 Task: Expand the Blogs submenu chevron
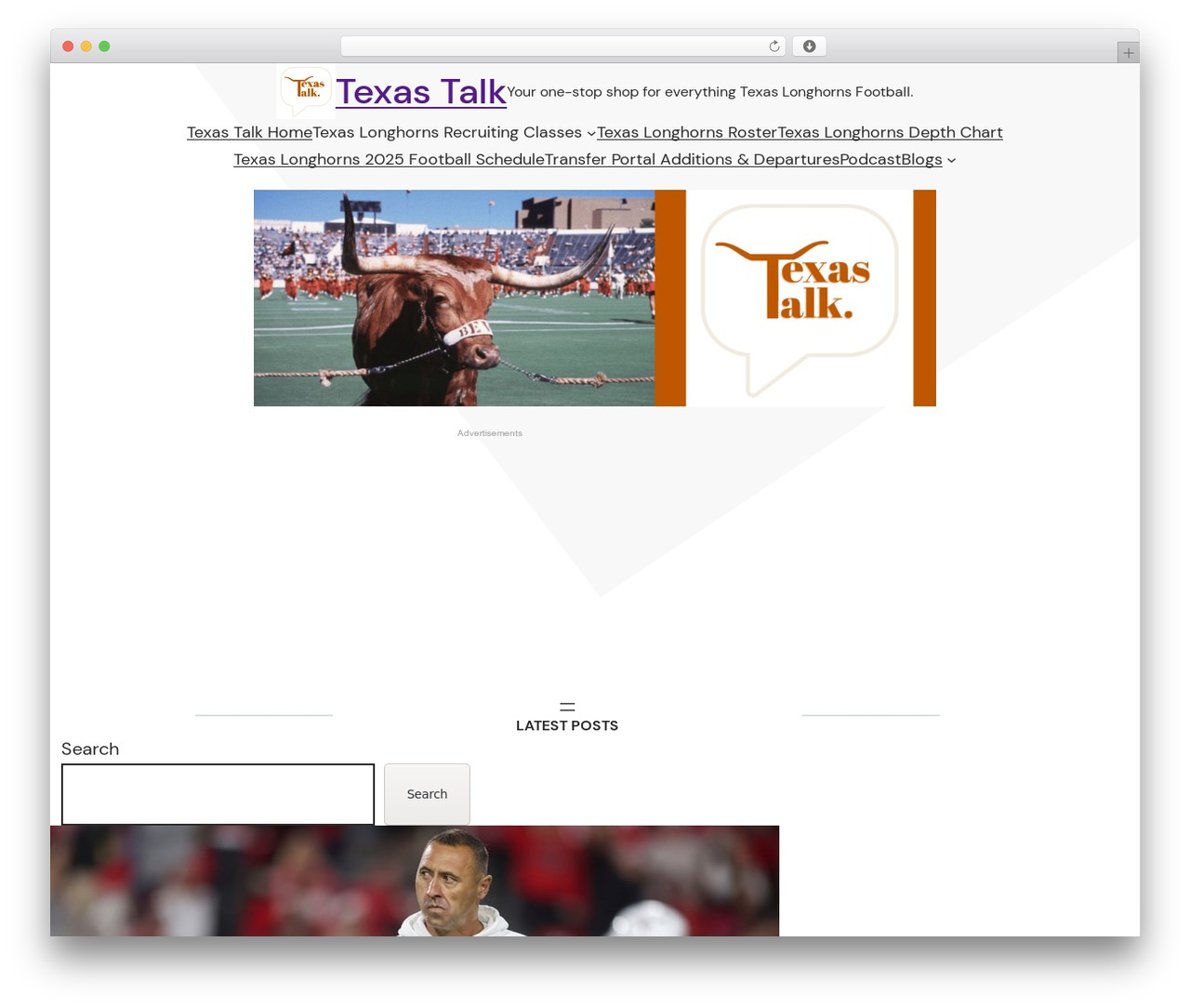951,161
